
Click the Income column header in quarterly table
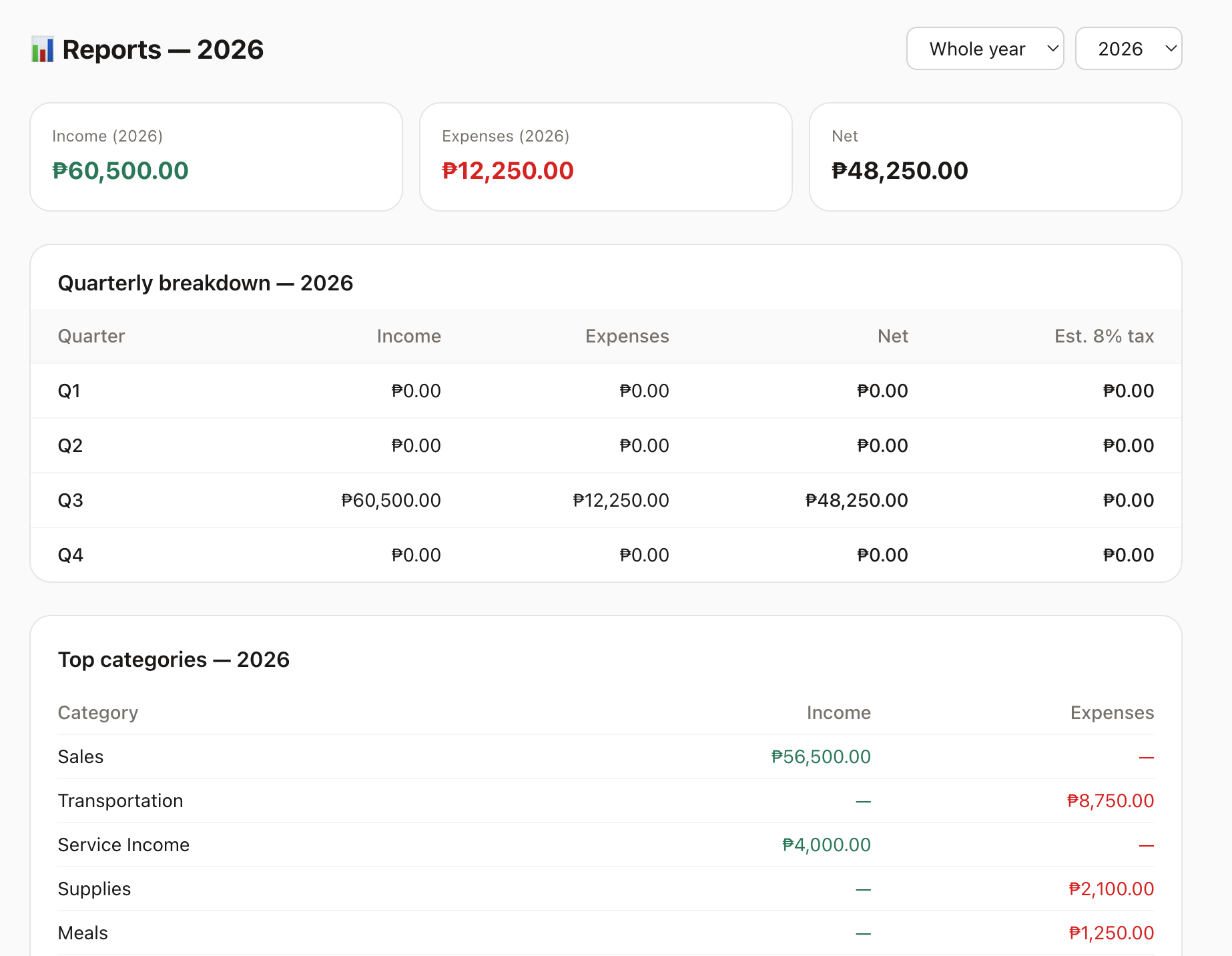click(409, 336)
